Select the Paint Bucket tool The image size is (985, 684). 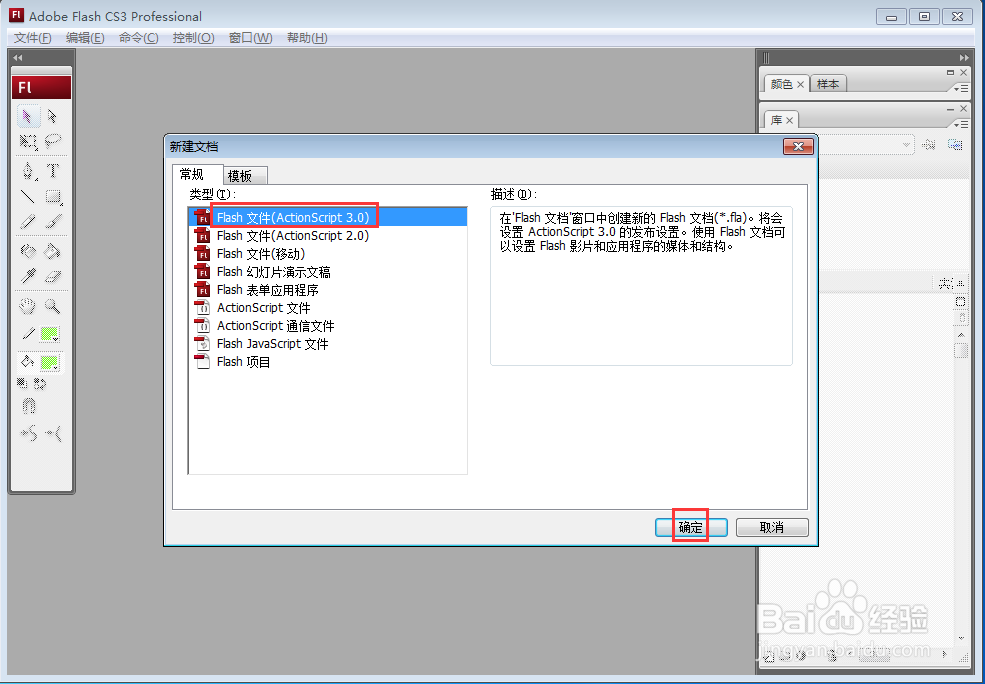[52, 252]
